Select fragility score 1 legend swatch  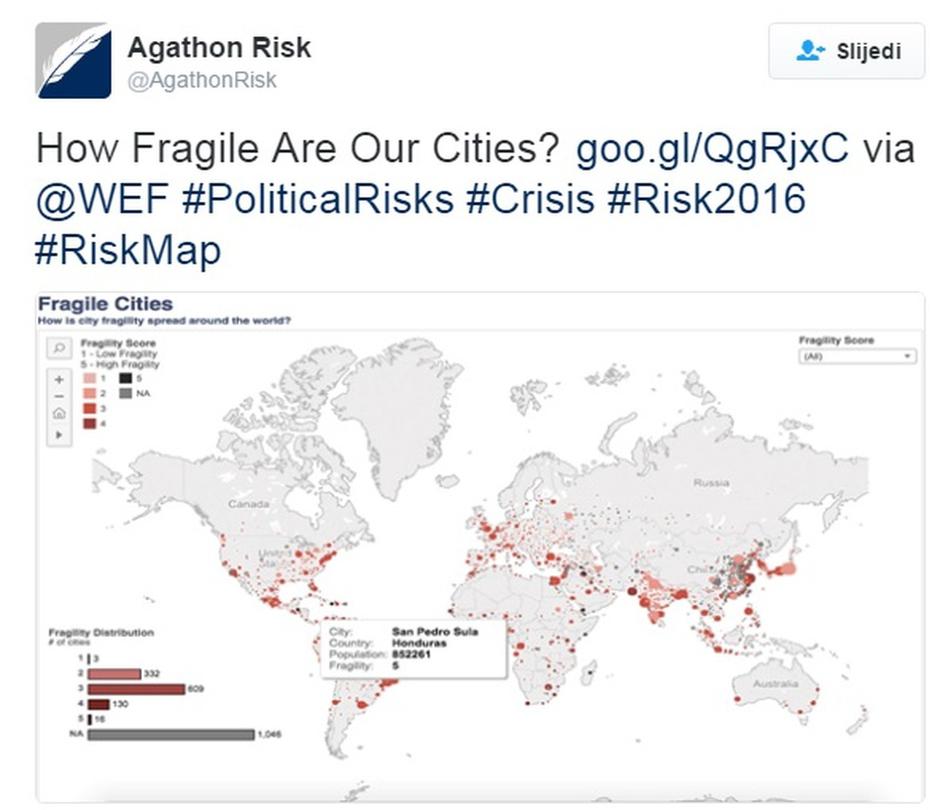pos(89,379)
